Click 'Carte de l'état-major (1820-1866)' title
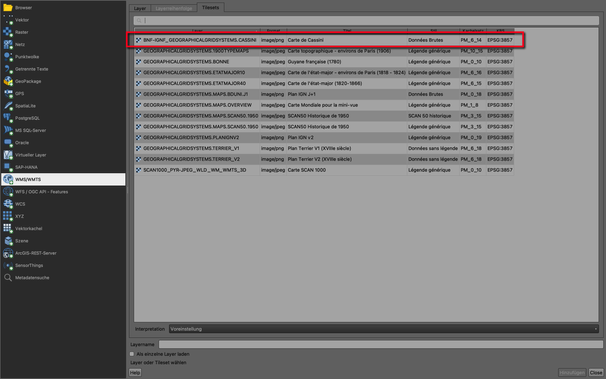606x379 pixels. 325,83
